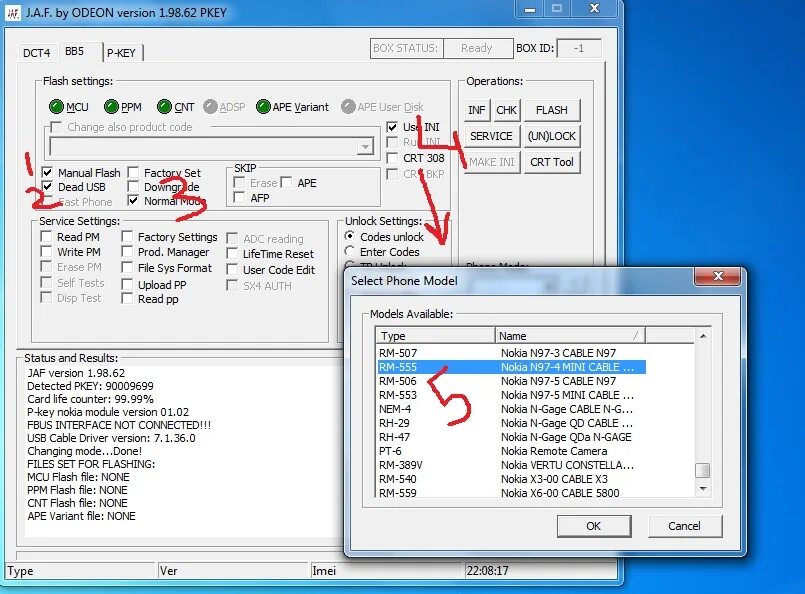Screen dimensions: 805x594
Task: Open the product code dropdown arrow
Action: (x=365, y=147)
